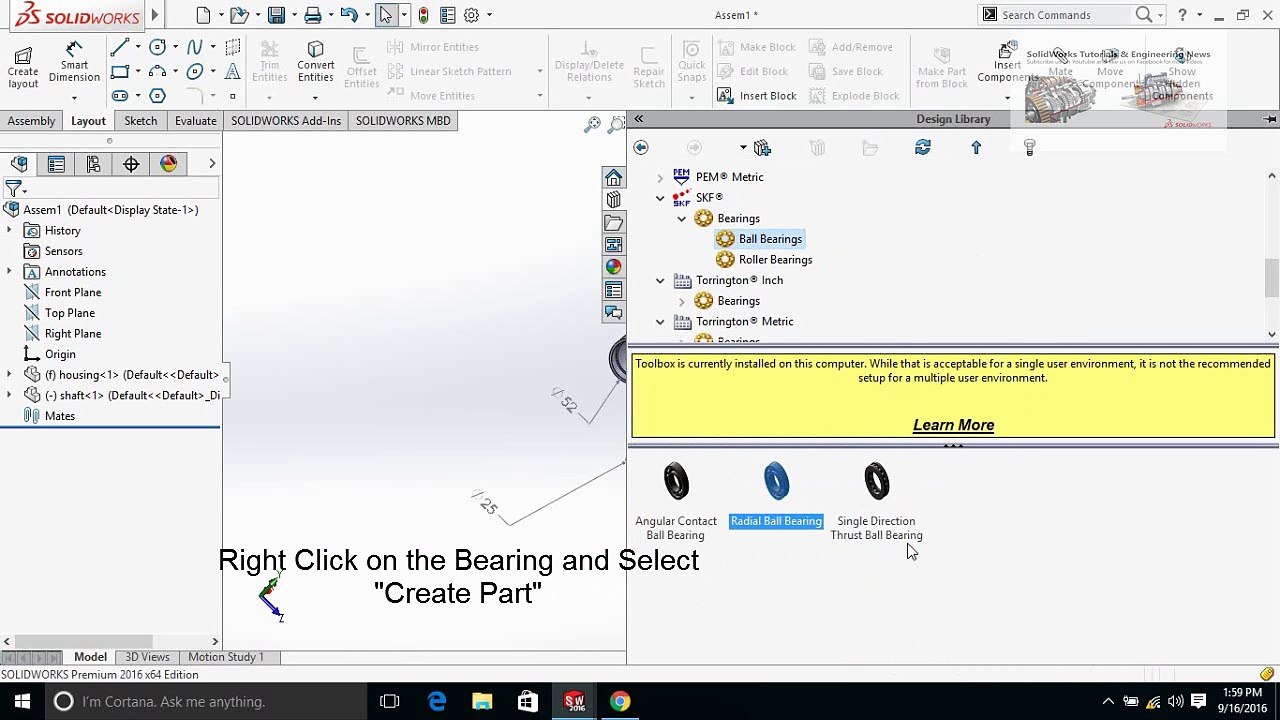The width and height of the screenshot is (1280, 720).
Task: Click the Design Library back arrow
Action: pos(641,148)
